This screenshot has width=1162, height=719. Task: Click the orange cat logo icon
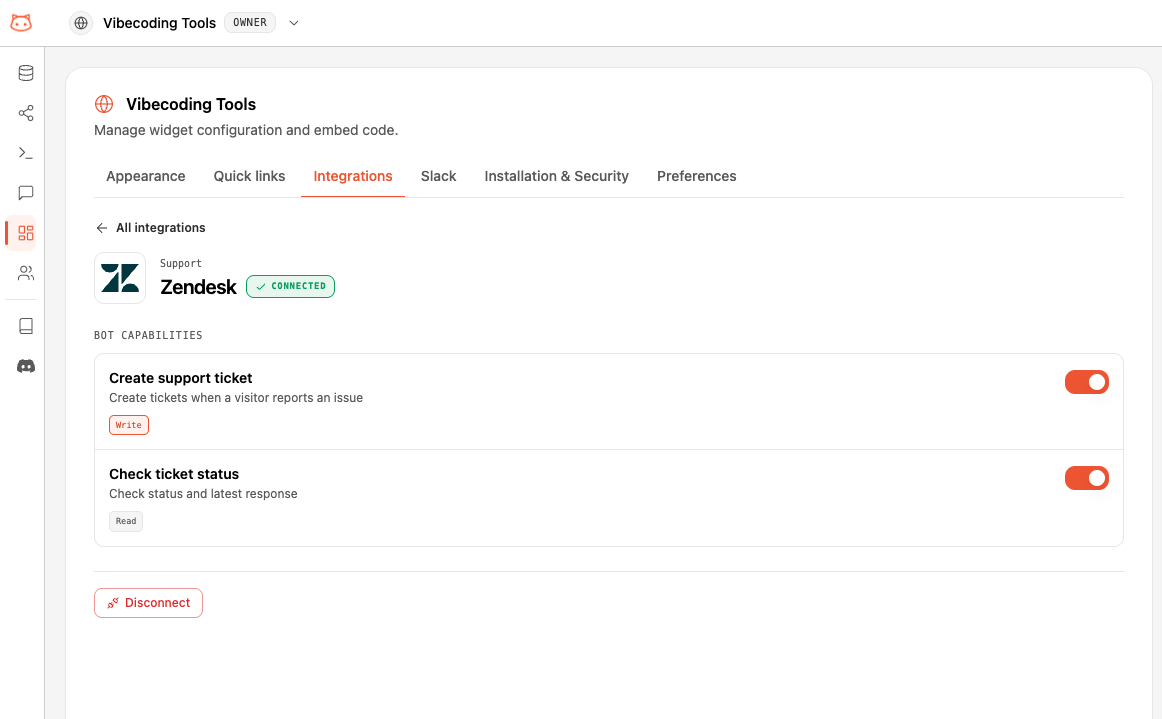21,23
